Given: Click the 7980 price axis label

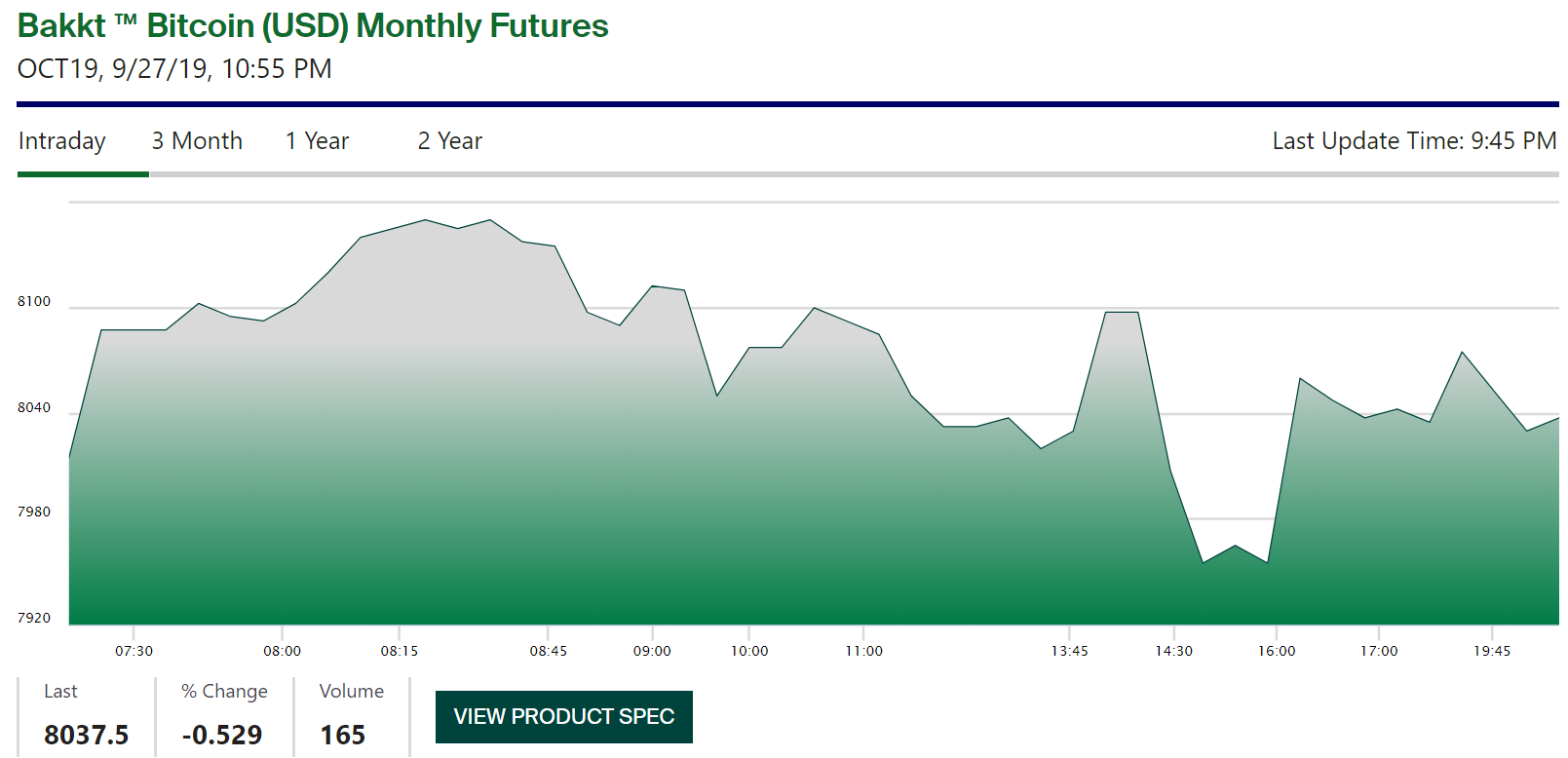Looking at the screenshot, I should point(34,512).
